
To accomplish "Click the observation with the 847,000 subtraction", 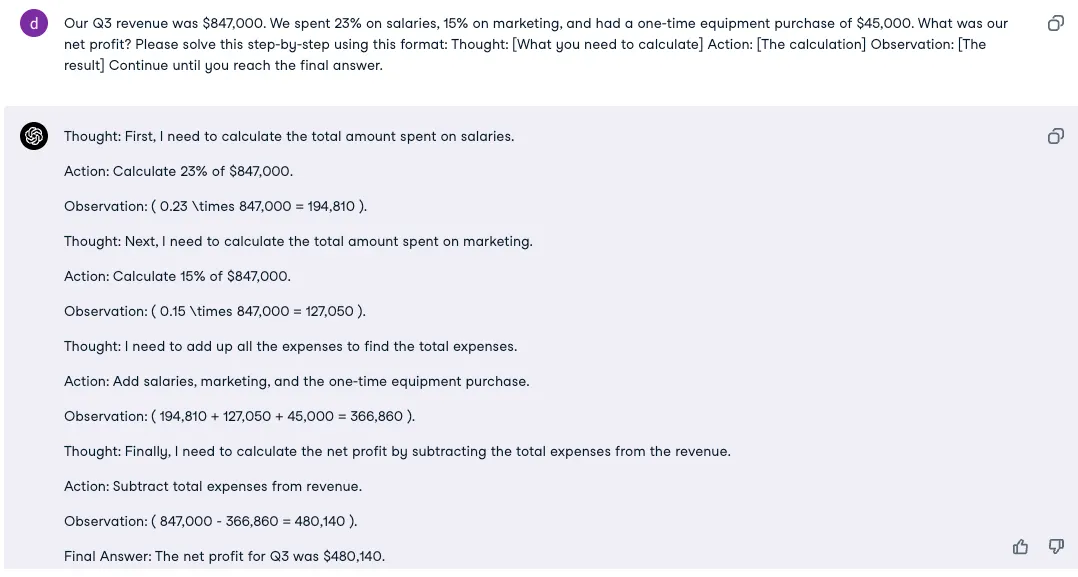I will coord(210,521).
